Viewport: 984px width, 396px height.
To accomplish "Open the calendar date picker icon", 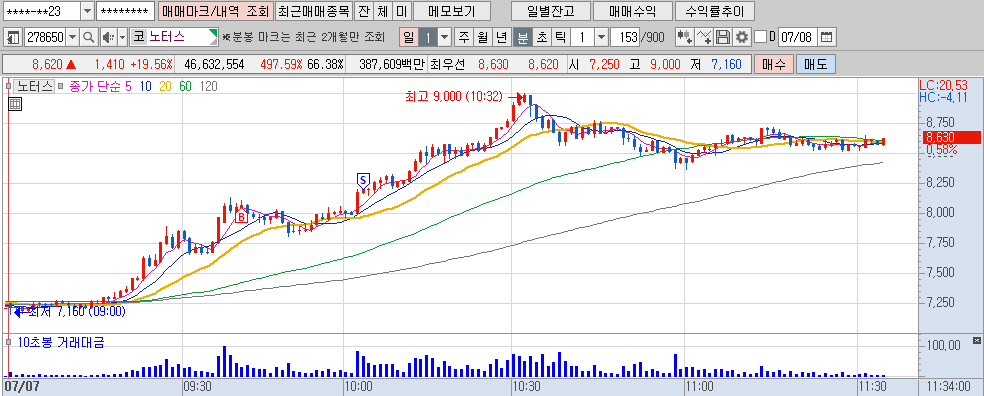I will tap(827, 38).
